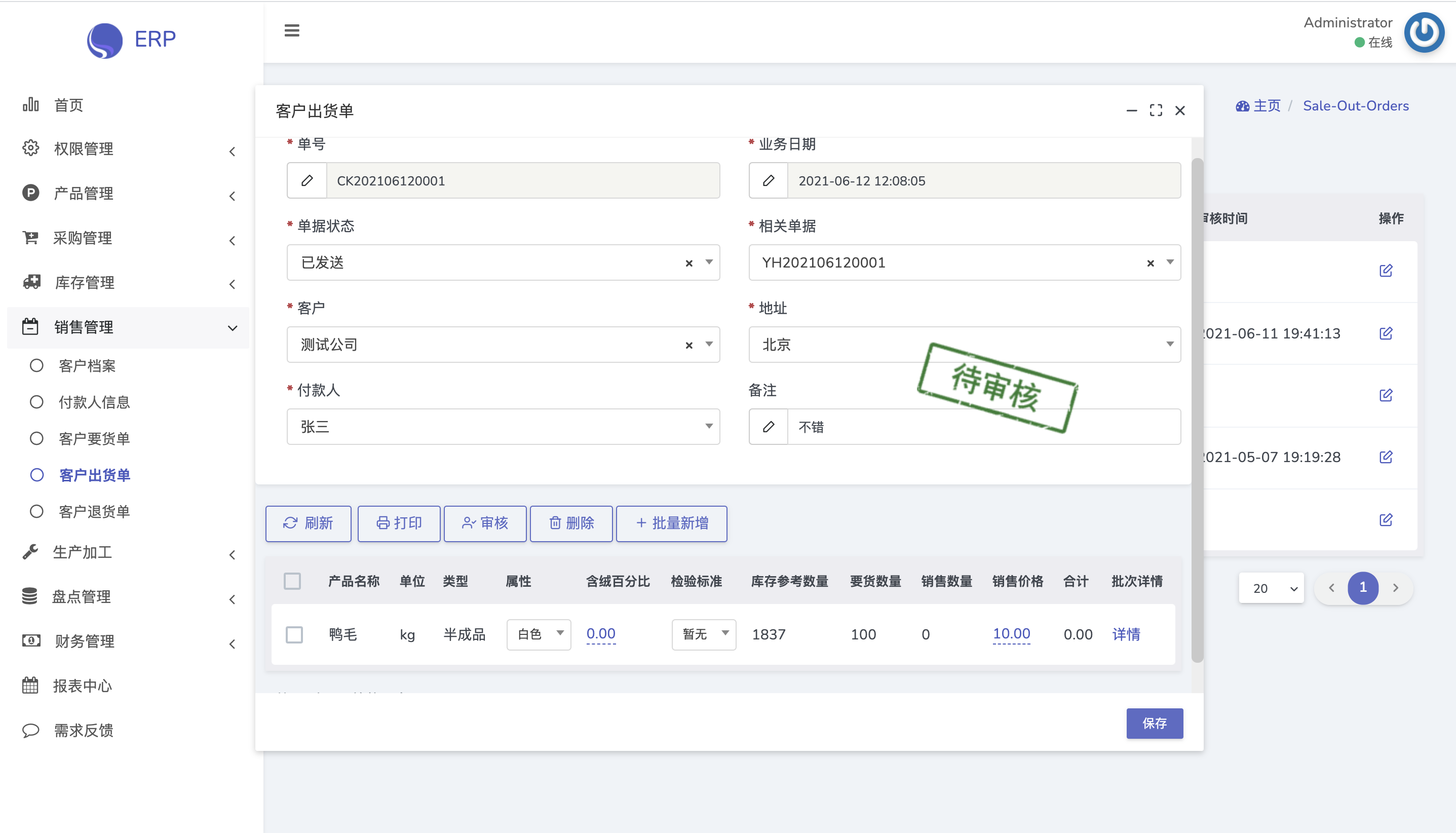Click the 审核 button
The image size is (1456, 833).
(x=485, y=523)
